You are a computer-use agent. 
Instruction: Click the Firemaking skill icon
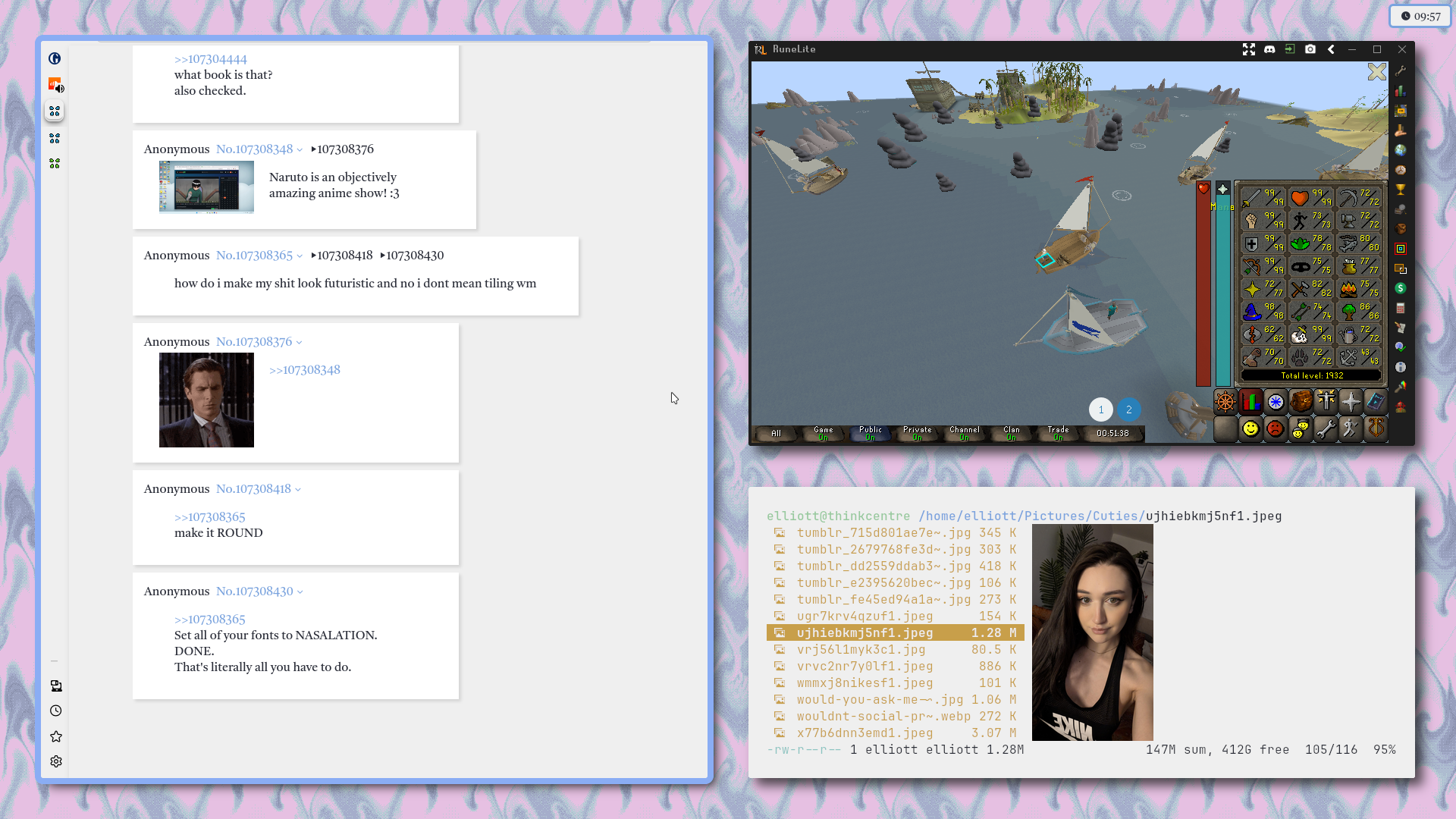(x=1348, y=289)
